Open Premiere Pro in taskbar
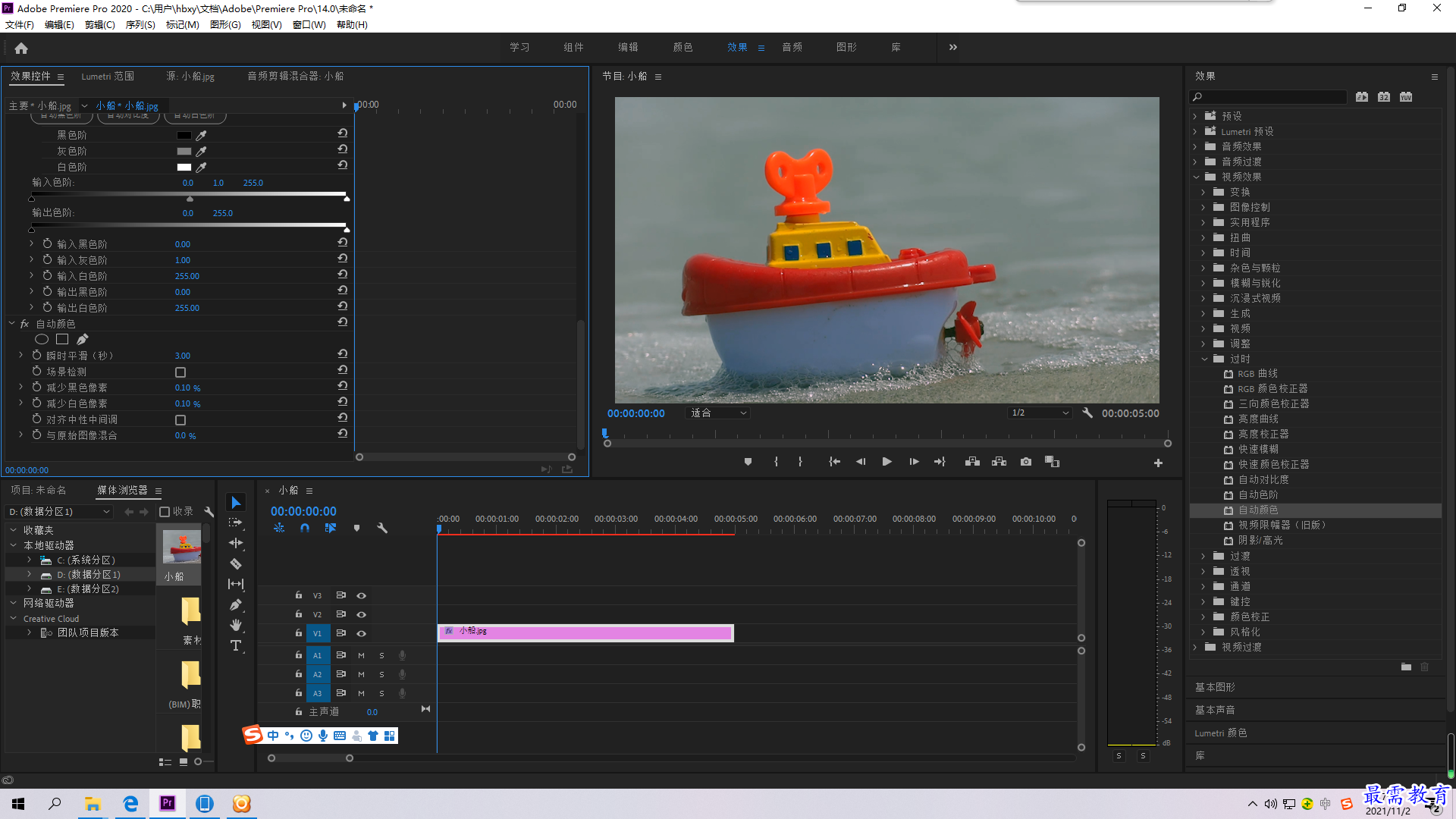This screenshot has width=1456, height=819. pos(168,803)
